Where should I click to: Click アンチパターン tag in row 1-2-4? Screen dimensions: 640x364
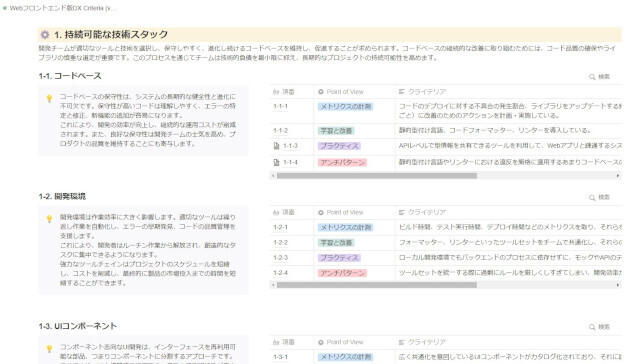coord(342,273)
